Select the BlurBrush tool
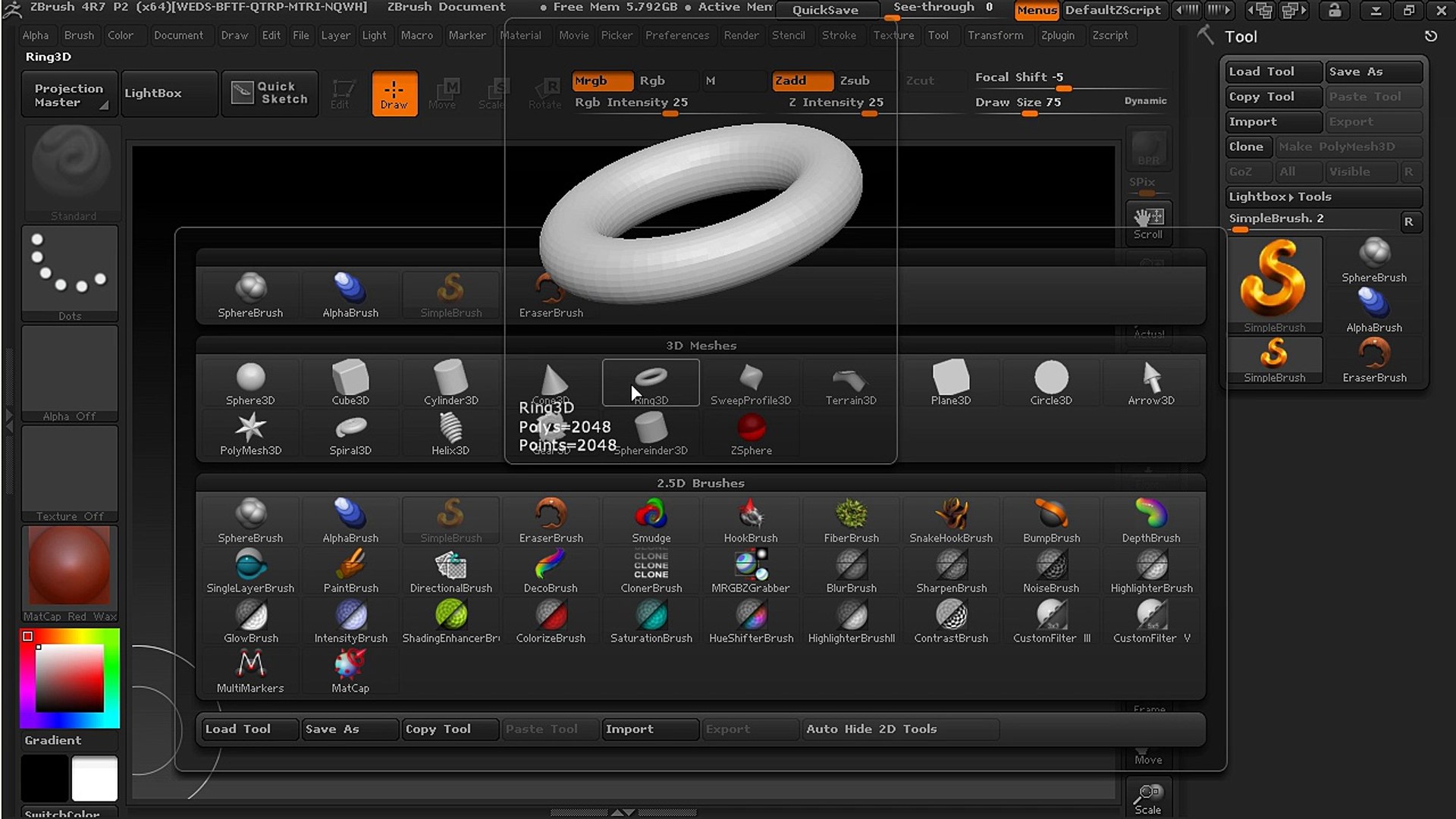Viewport: 1456px width, 819px height. coord(851,571)
